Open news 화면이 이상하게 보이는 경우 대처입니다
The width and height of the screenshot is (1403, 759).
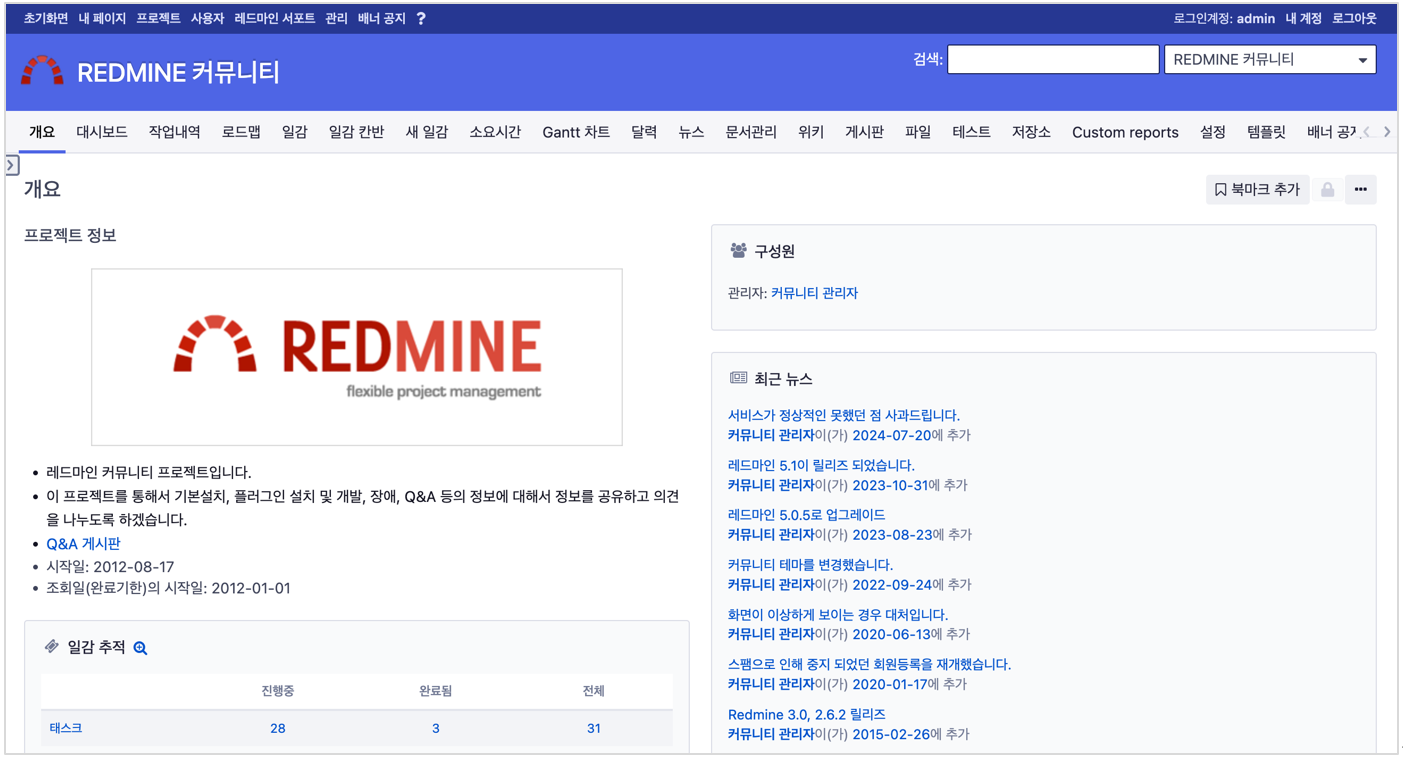click(838, 615)
